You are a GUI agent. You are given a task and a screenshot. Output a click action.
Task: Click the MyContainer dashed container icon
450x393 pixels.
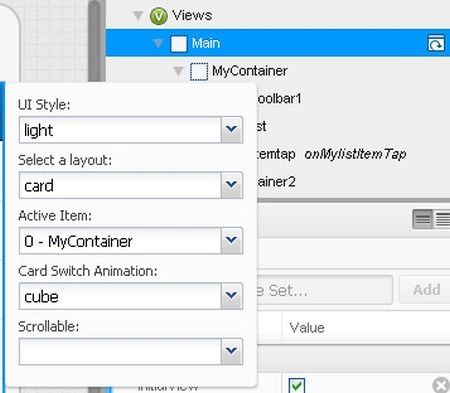(199, 71)
